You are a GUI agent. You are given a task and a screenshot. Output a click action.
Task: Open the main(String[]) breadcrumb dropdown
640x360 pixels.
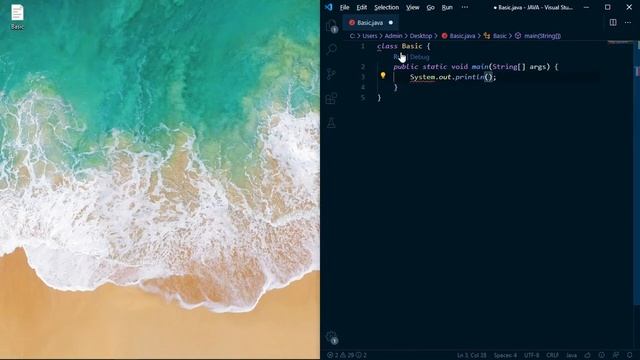[538, 36]
